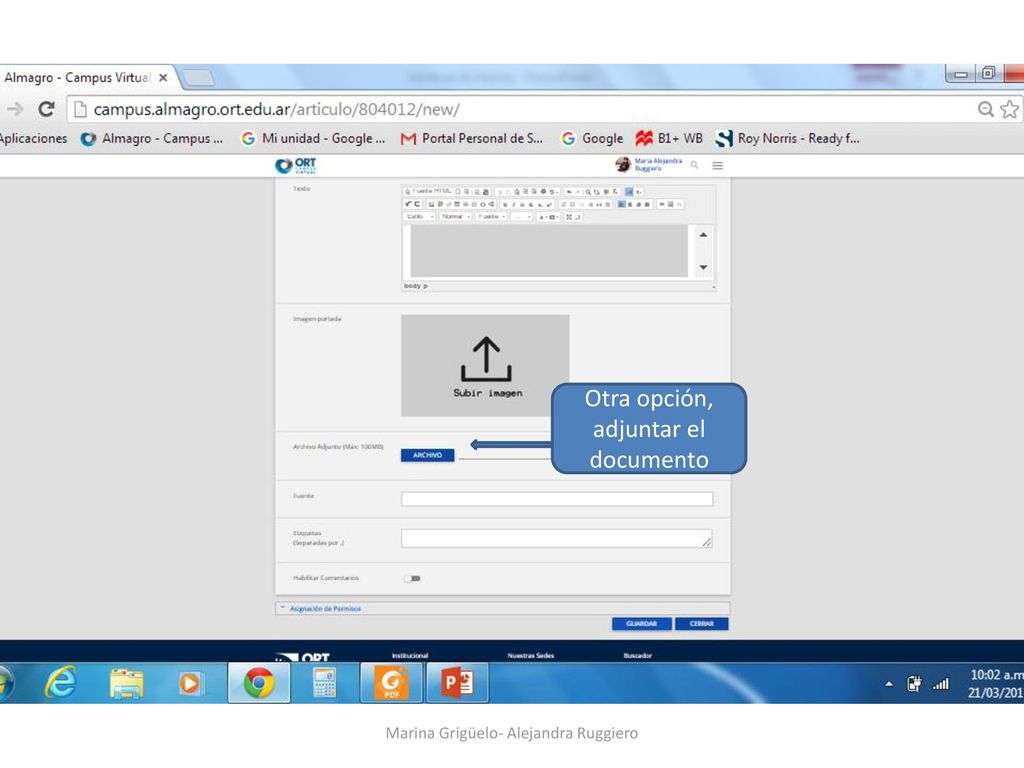Click the blue ARCHIVO button
Image resolution: width=1024 pixels, height=768 pixels.
[x=428, y=455]
